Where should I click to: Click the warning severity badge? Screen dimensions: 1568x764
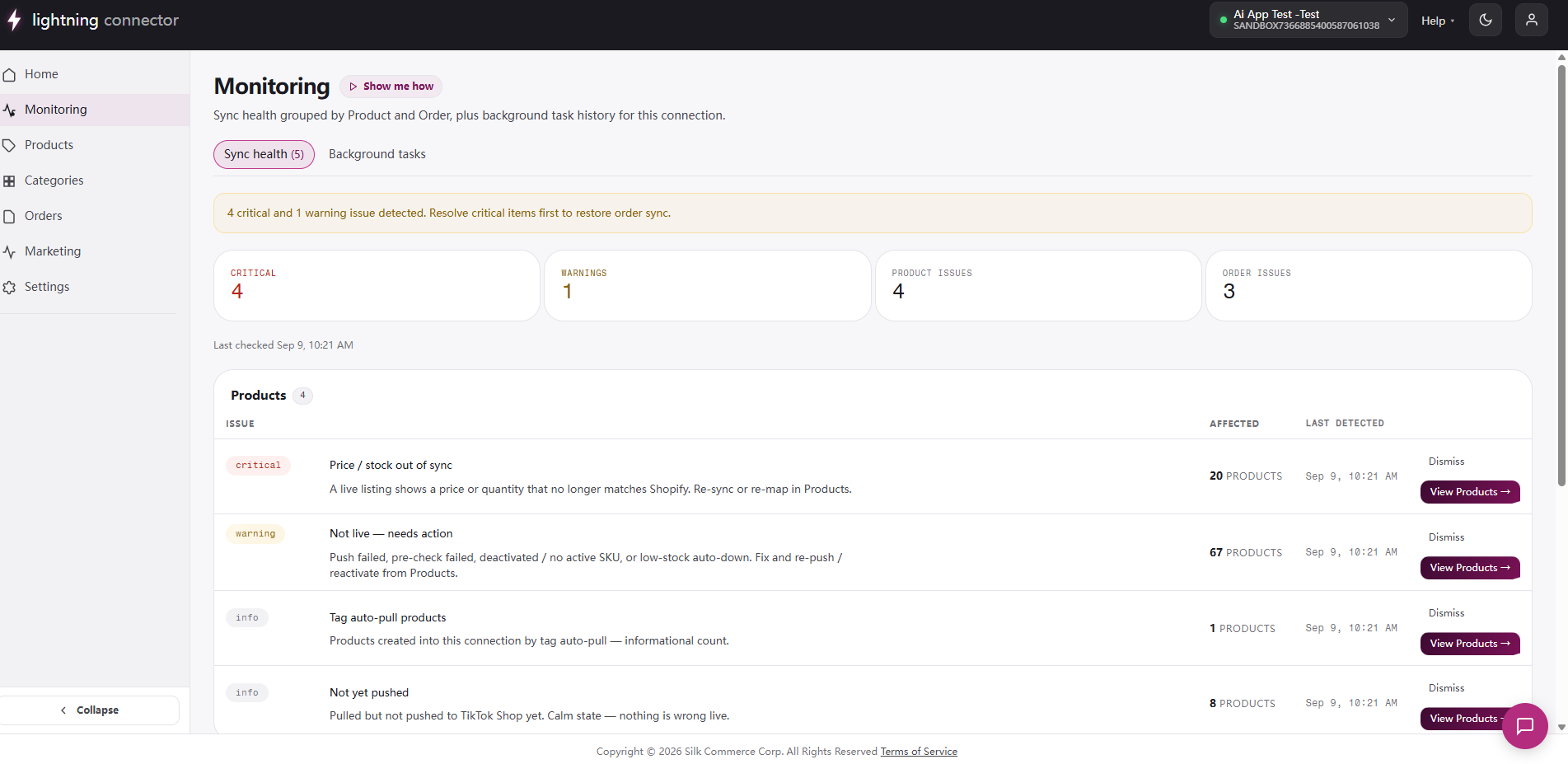tap(255, 534)
